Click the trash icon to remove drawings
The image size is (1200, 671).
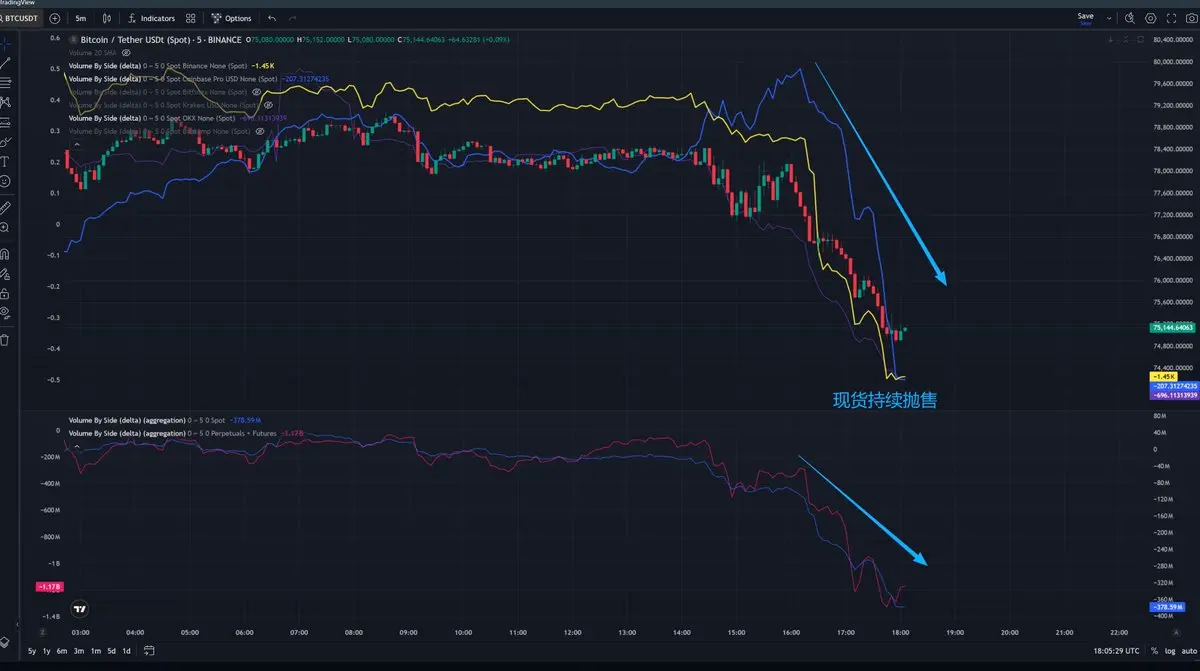6,340
